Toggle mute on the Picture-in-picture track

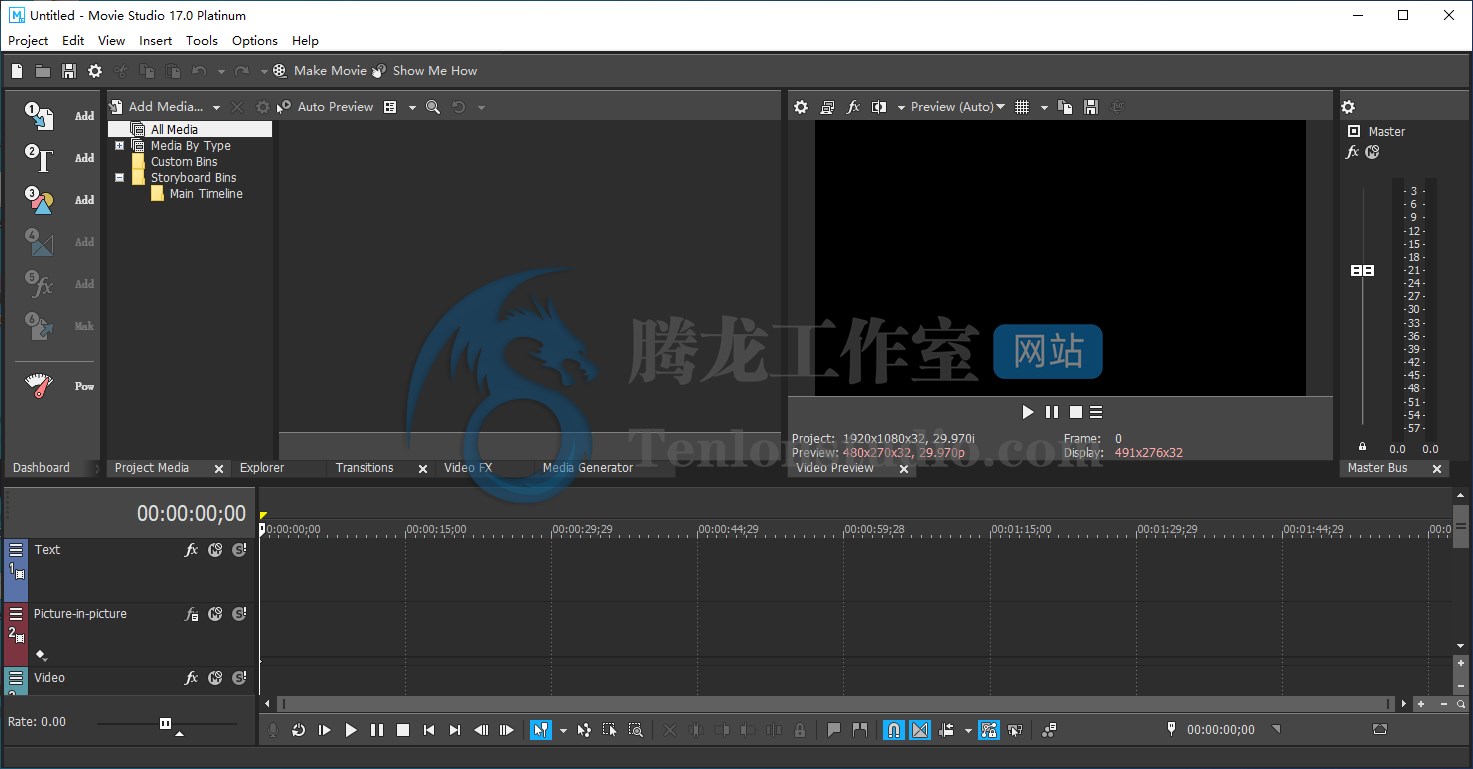[215, 614]
